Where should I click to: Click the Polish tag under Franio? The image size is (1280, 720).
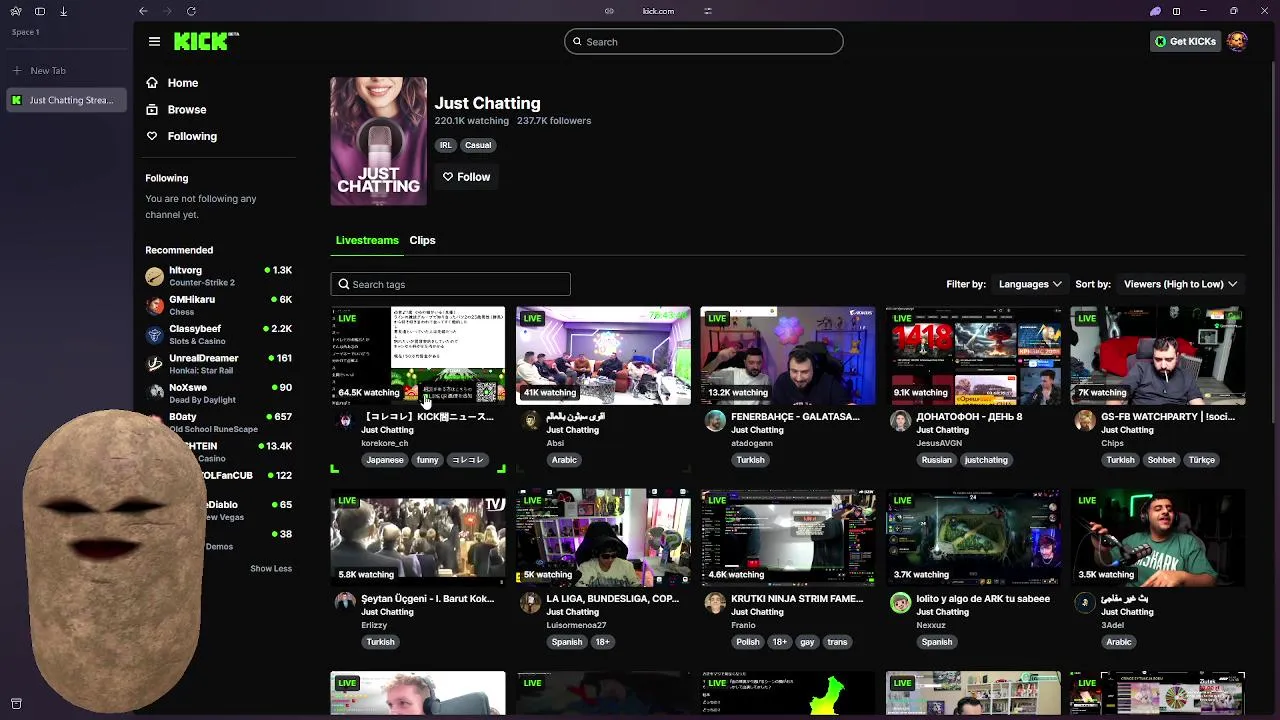pyautogui.click(x=748, y=642)
